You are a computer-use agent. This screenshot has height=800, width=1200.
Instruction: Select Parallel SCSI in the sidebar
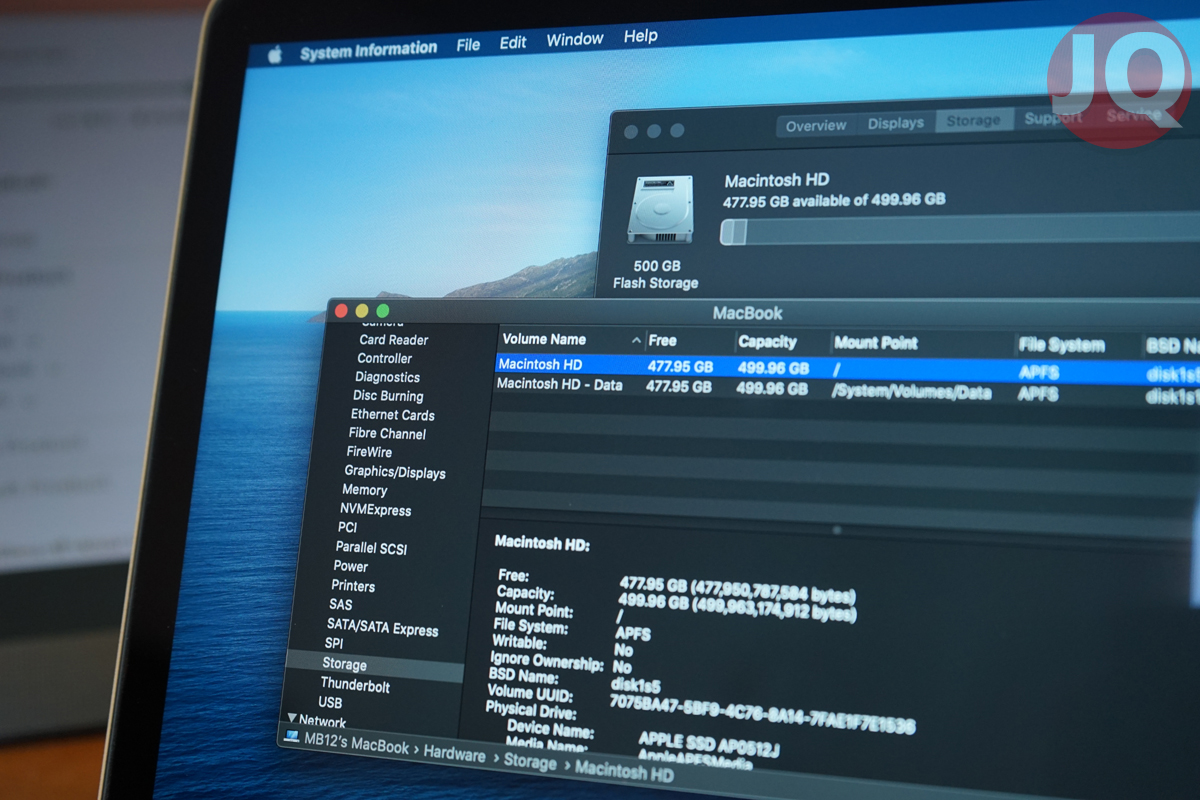click(x=371, y=548)
